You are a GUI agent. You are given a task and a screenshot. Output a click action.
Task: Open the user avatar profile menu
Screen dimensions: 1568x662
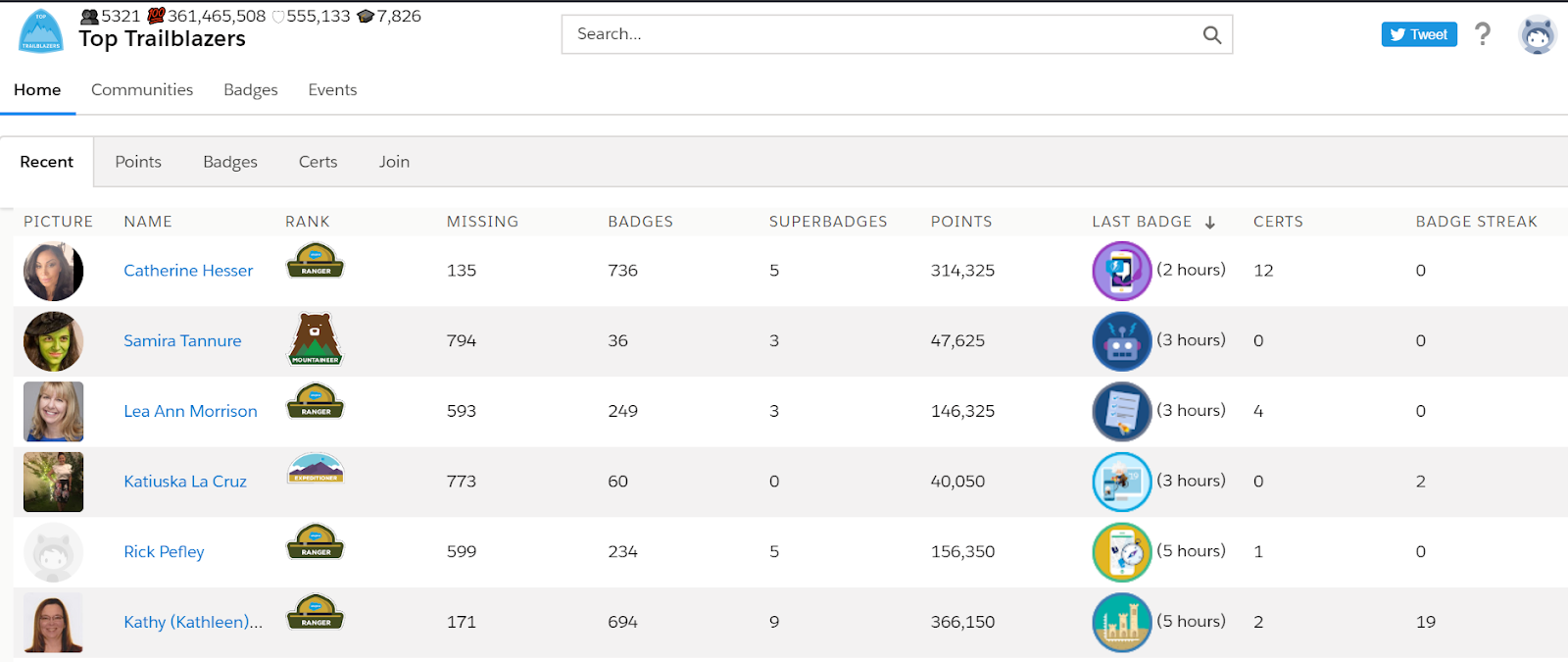(1538, 35)
